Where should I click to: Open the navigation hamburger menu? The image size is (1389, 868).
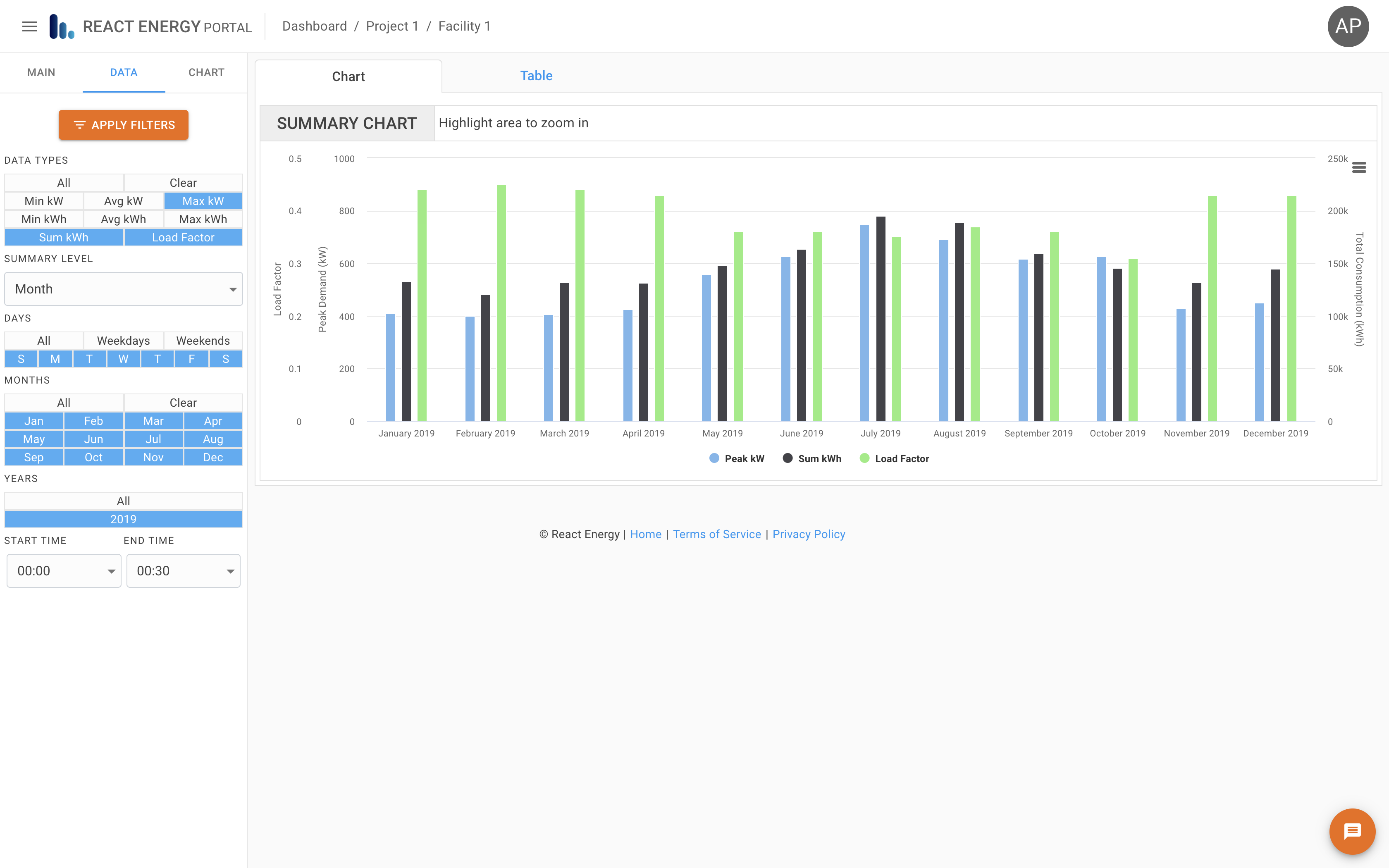(29, 26)
